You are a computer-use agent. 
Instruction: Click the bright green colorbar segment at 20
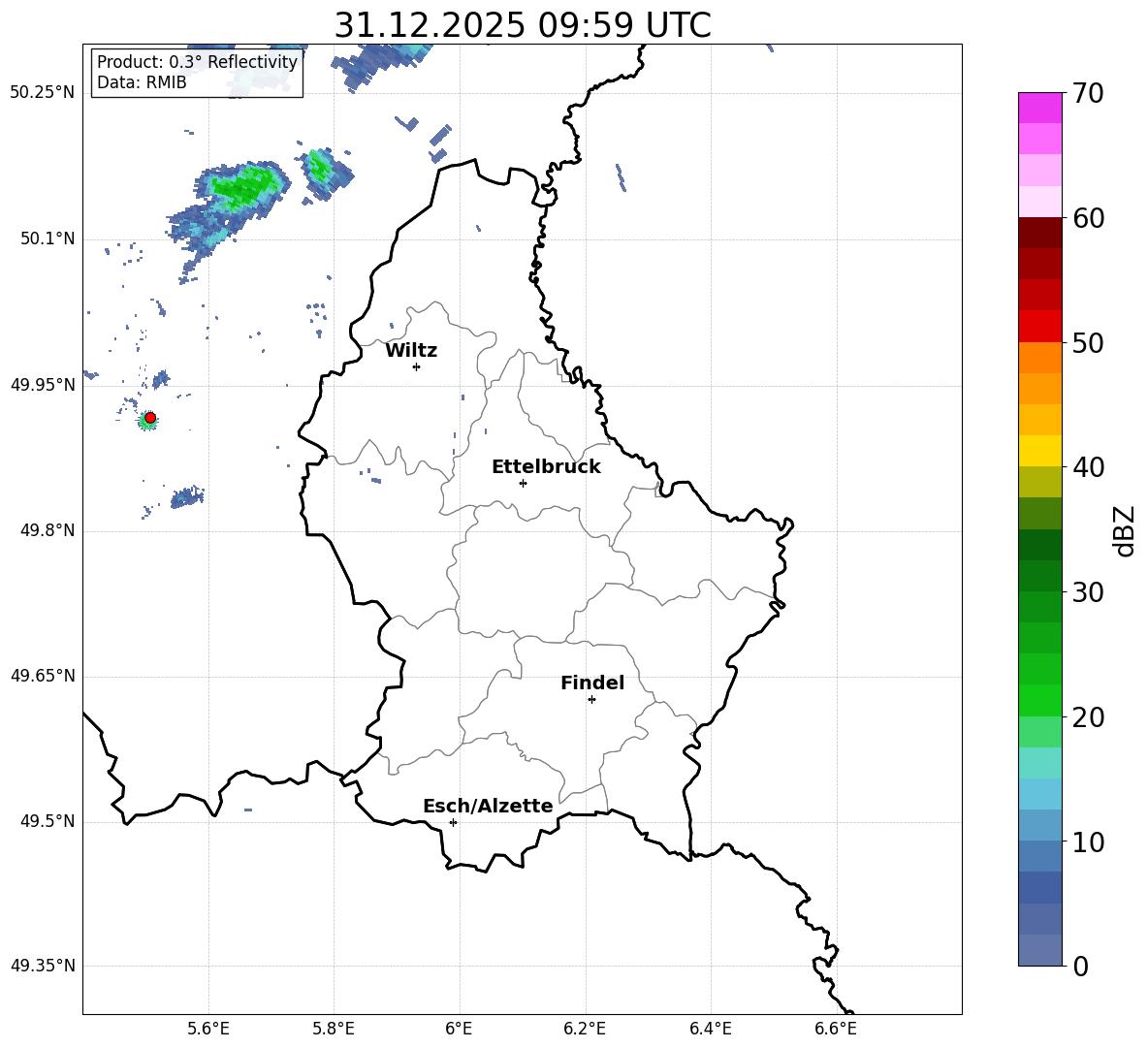pos(1040,701)
